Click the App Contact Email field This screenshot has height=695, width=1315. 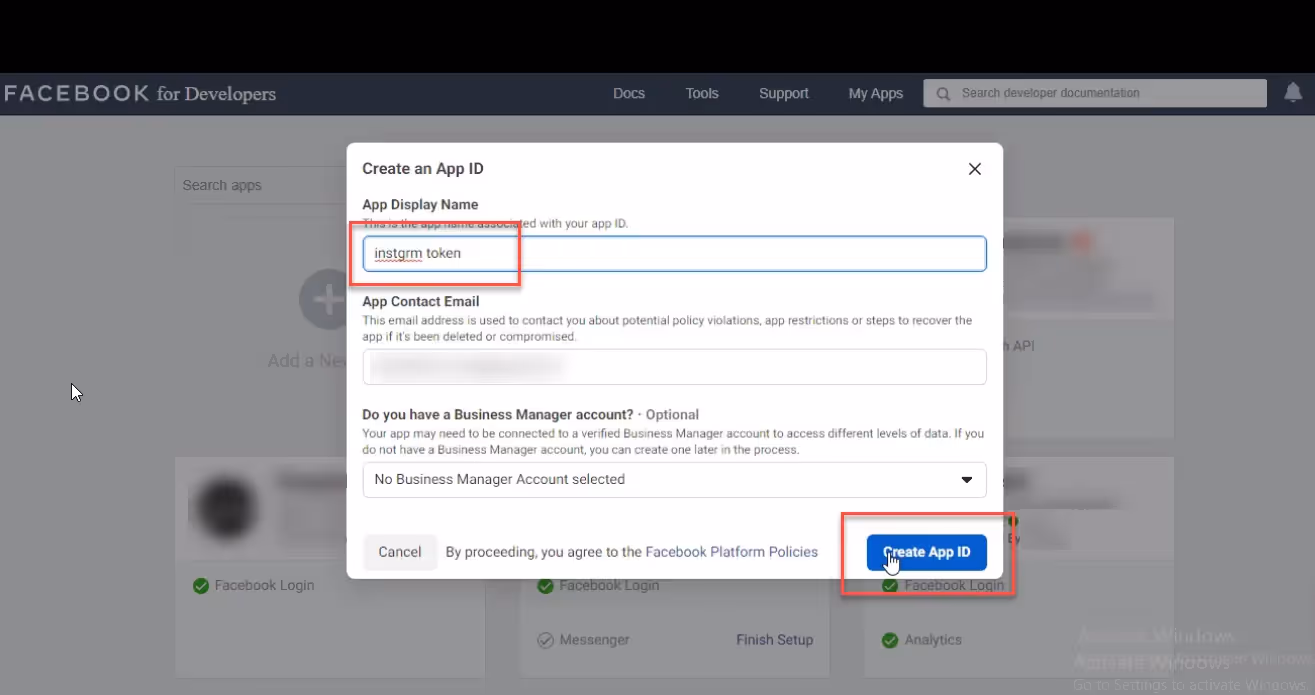coord(674,367)
